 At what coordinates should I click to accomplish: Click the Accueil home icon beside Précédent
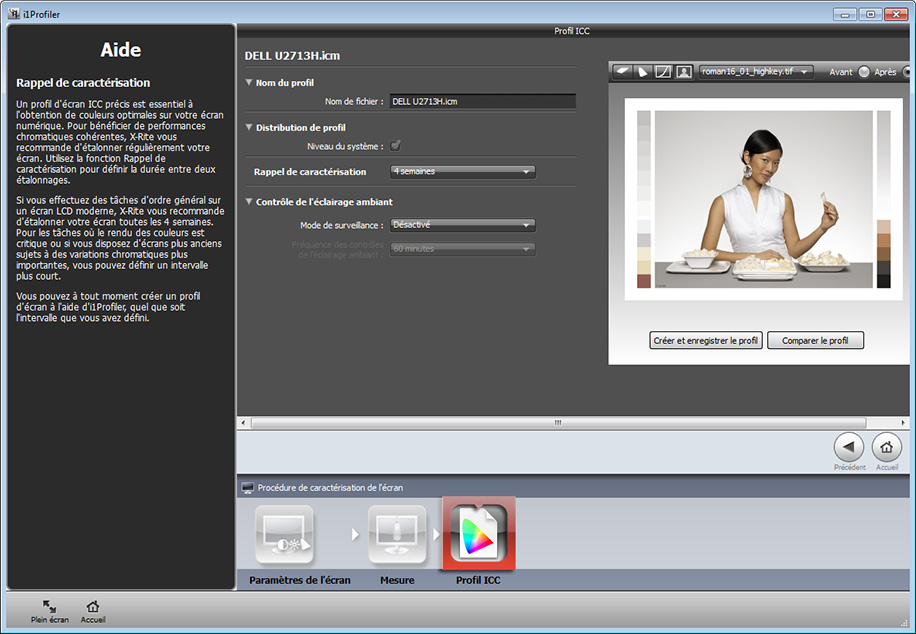pos(886,448)
